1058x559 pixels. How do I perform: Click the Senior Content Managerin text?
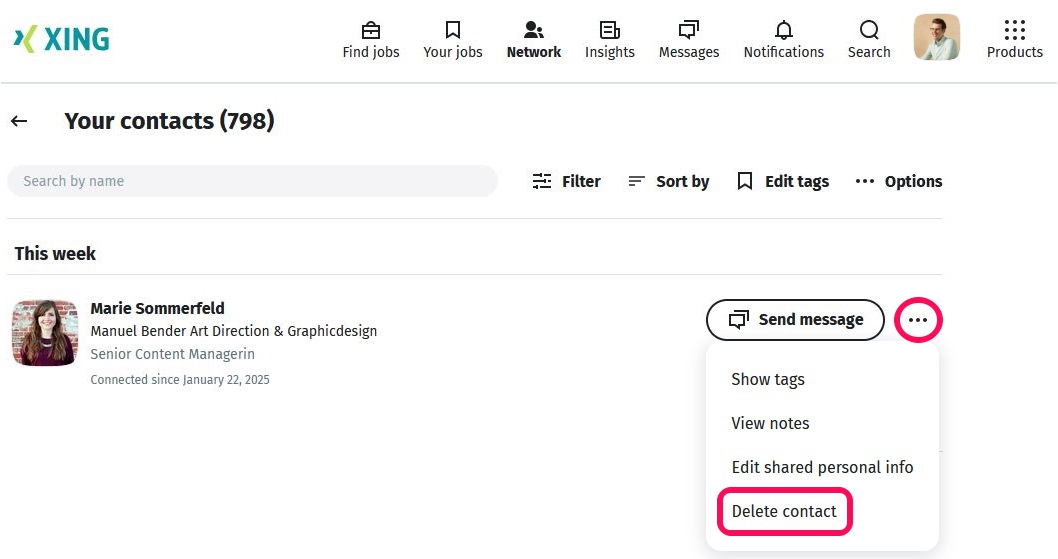point(173,354)
